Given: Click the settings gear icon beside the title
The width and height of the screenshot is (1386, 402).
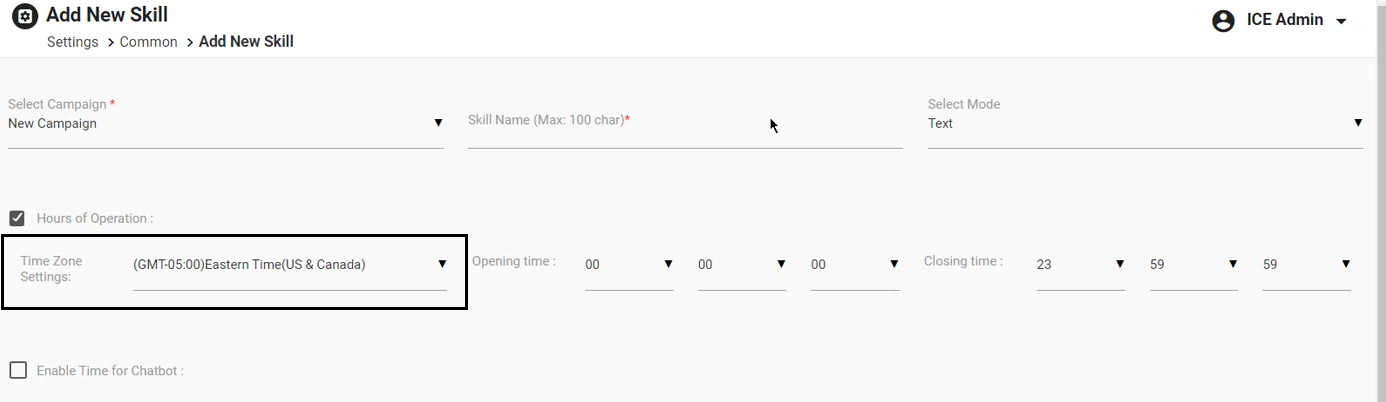Looking at the screenshot, I should (24, 17).
